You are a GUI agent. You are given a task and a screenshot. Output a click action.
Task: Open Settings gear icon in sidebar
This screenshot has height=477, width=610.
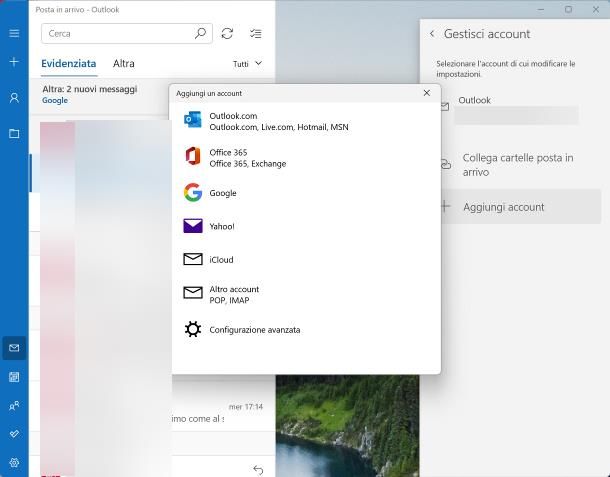[x=14, y=463]
